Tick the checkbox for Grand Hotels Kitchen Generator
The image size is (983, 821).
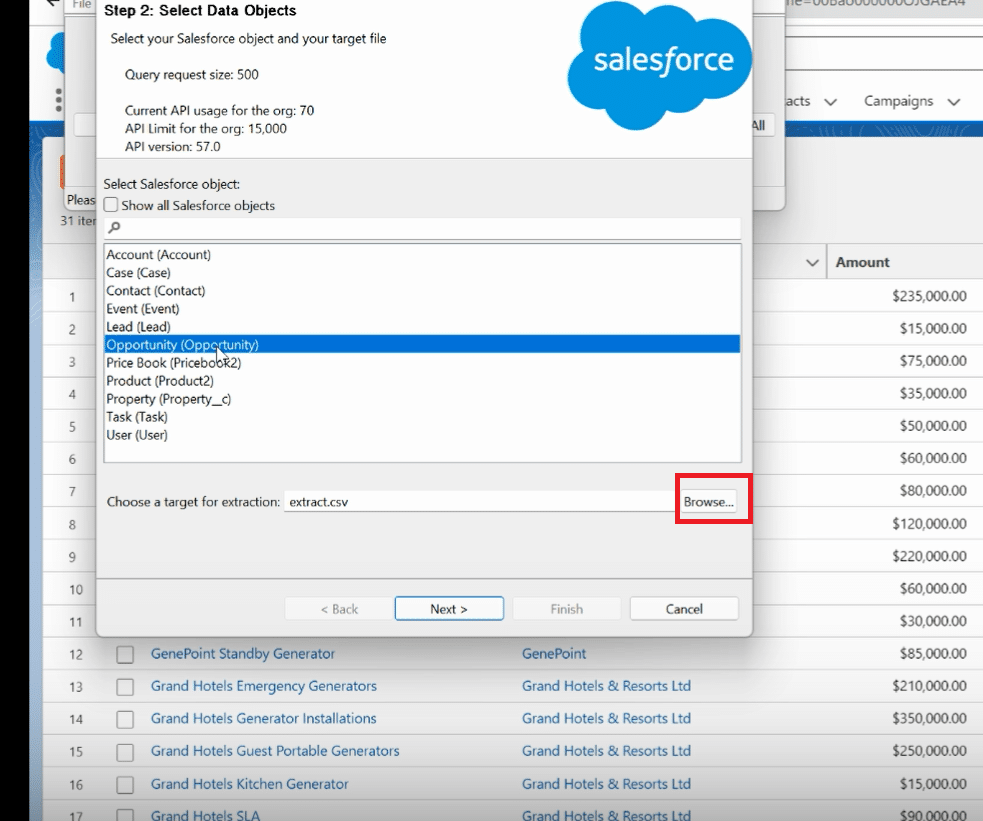[125, 785]
